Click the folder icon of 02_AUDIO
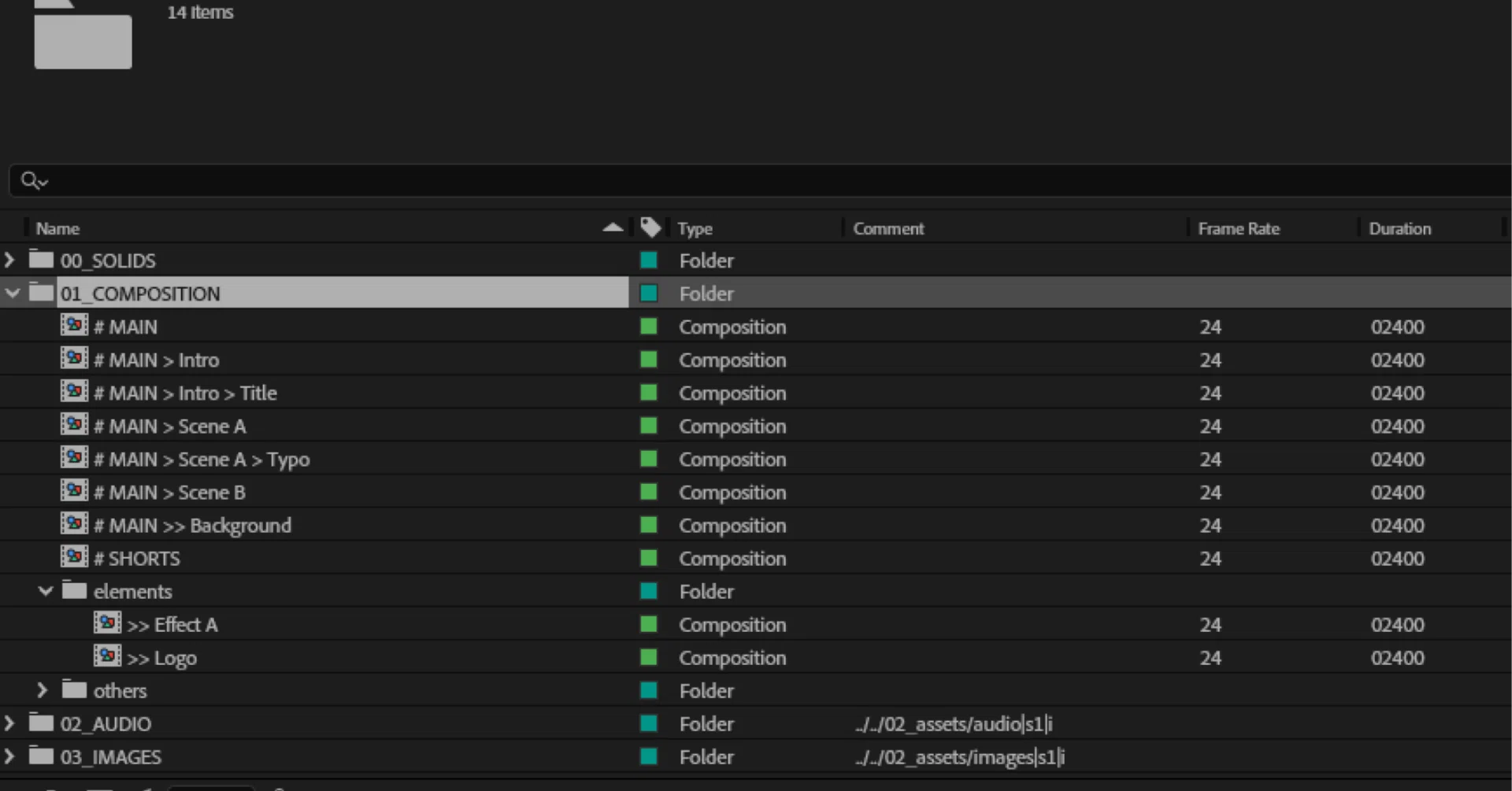1512x791 pixels. pyautogui.click(x=41, y=723)
